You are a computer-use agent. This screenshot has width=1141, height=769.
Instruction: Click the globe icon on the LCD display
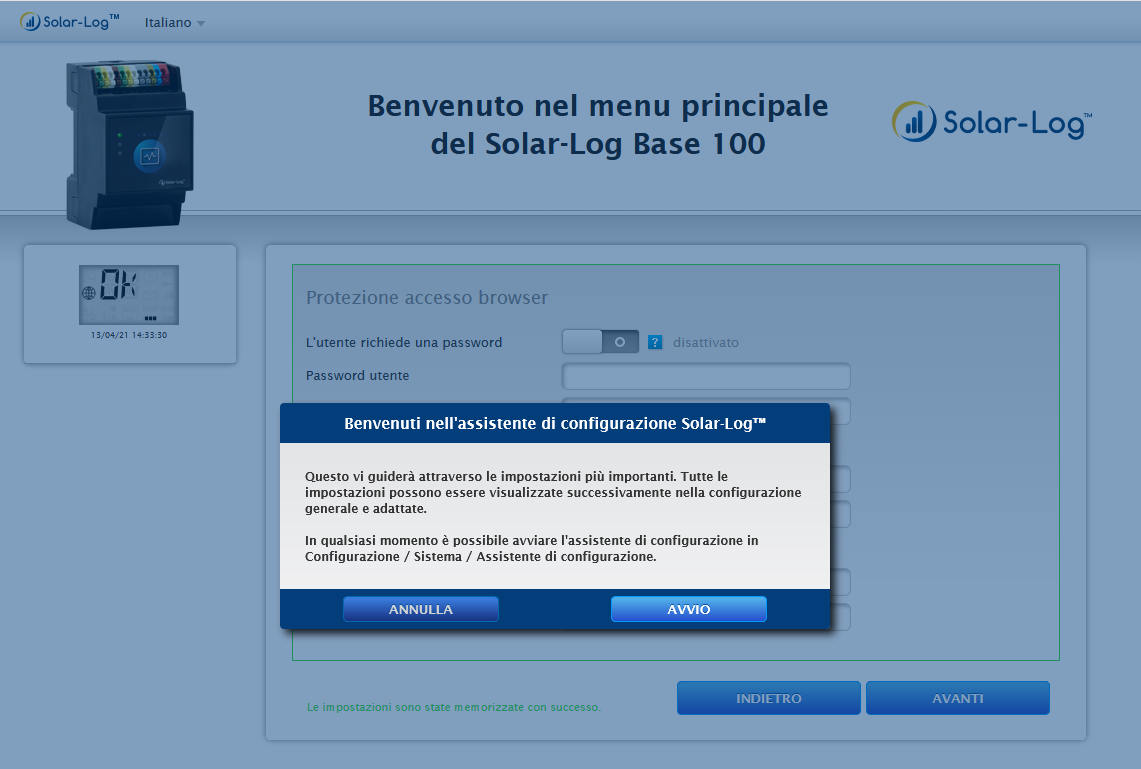point(89,293)
